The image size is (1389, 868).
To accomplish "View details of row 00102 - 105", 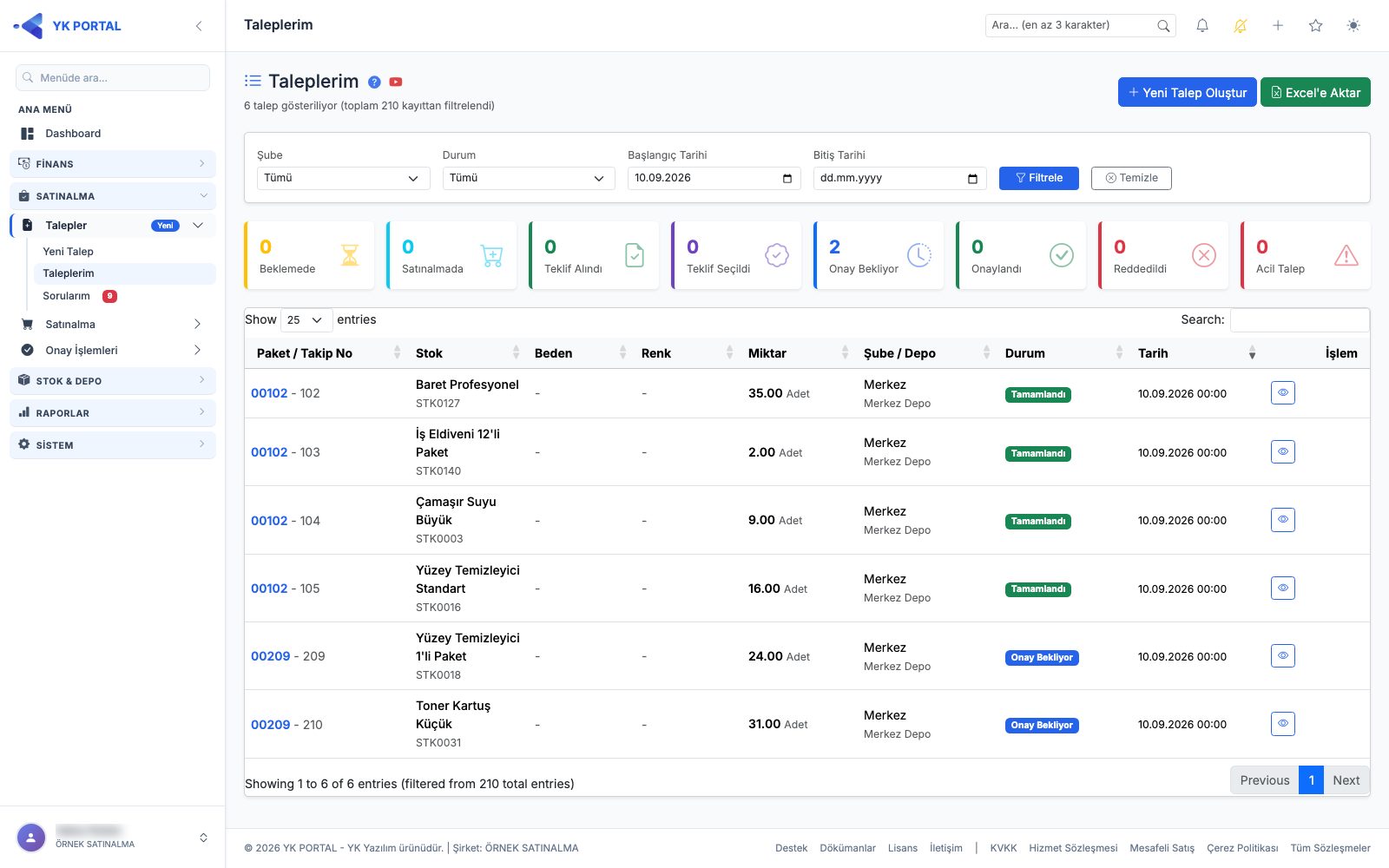I will click(x=1283, y=588).
